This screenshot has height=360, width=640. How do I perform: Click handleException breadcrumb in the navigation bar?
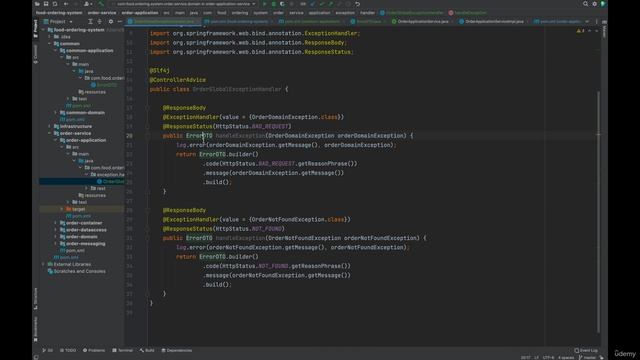(468, 13)
